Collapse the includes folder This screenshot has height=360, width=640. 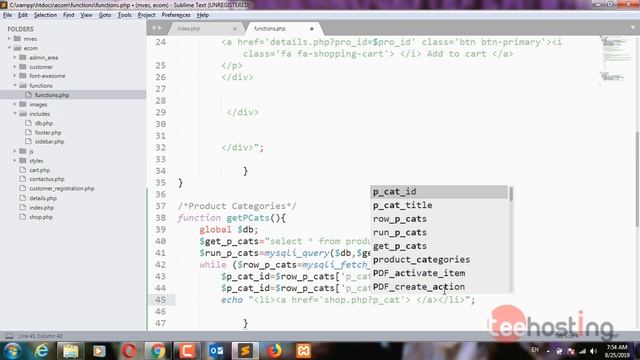[15, 114]
